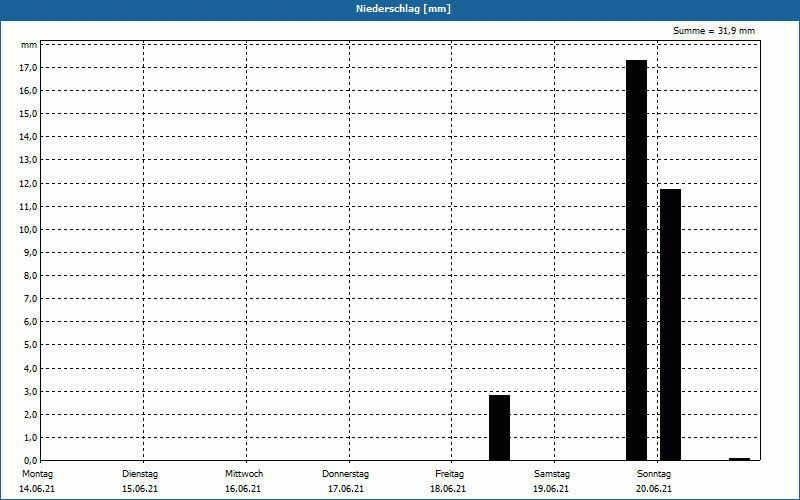Click the date 19.06.21
This screenshot has width=800, height=500.
(551, 489)
